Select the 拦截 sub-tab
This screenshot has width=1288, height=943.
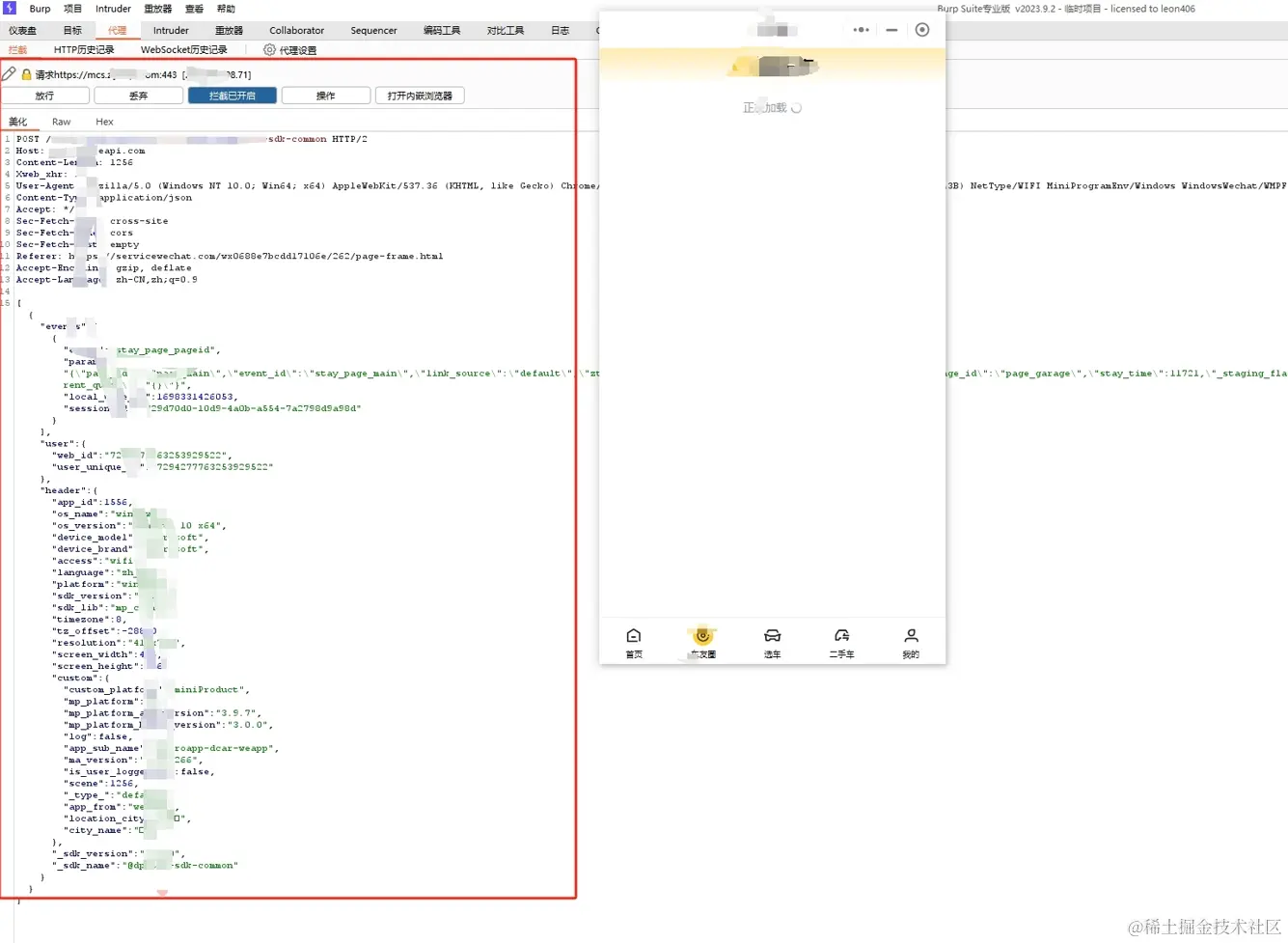pyautogui.click(x=17, y=49)
